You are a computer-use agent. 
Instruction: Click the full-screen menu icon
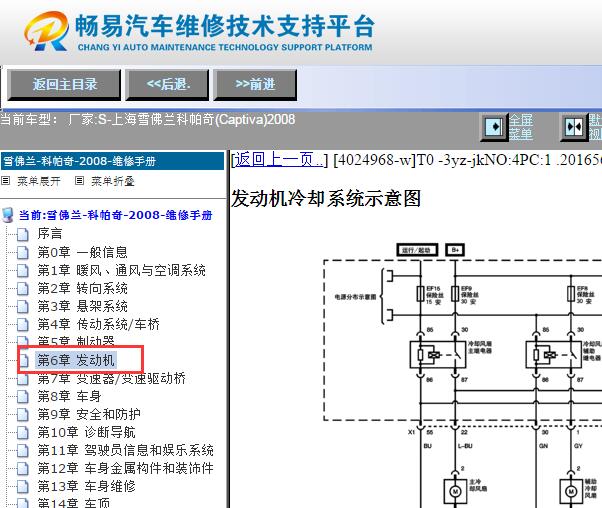[x=494, y=127]
